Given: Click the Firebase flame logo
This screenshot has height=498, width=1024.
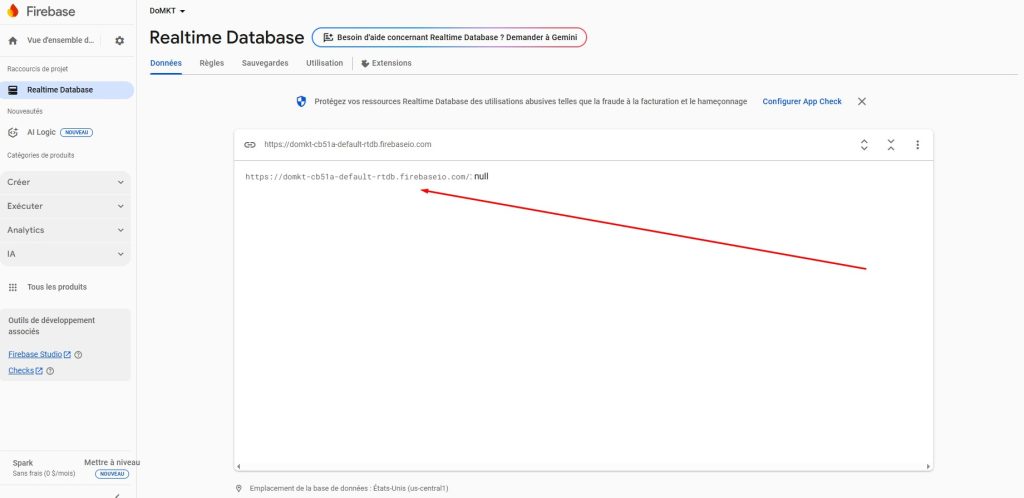Looking at the screenshot, I should point(12,10).
